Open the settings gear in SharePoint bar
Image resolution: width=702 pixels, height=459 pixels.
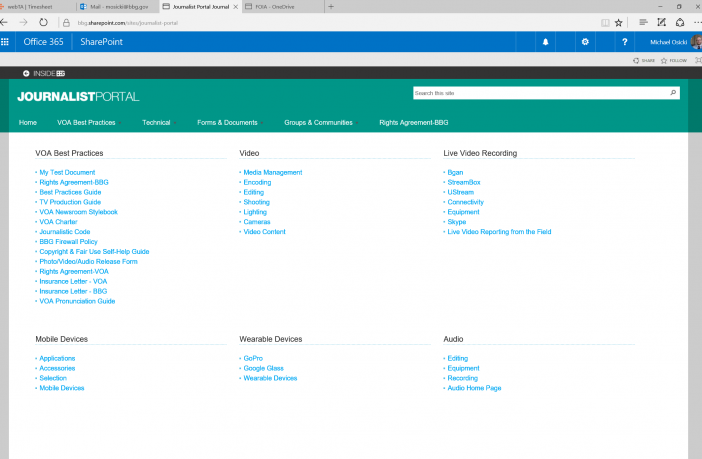[x=585, y=42]
